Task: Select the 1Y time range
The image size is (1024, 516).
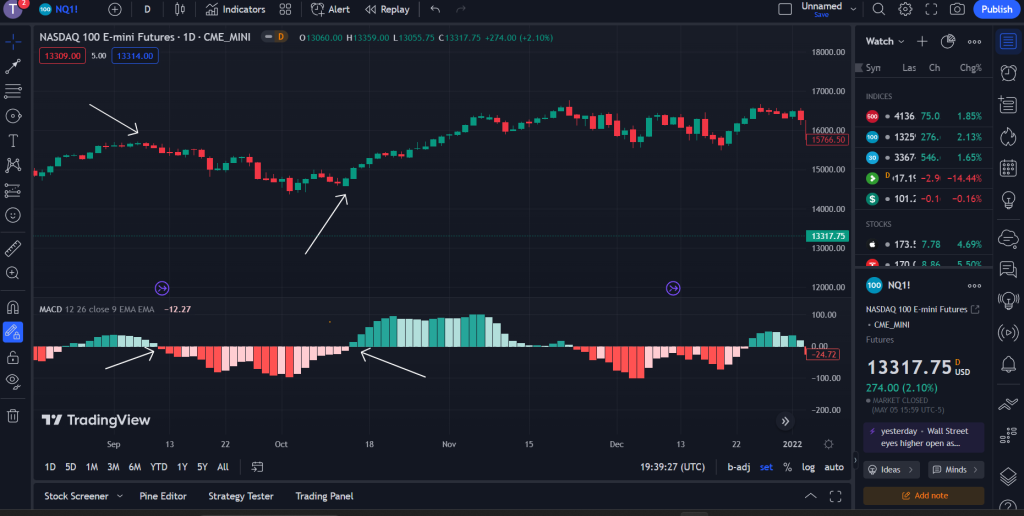Action: point(182,467)
